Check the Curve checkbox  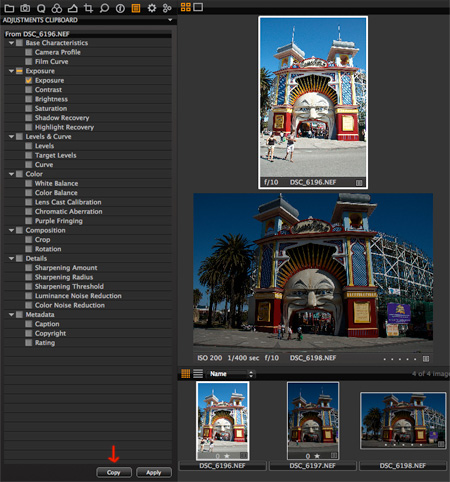[x=29, y=165]
